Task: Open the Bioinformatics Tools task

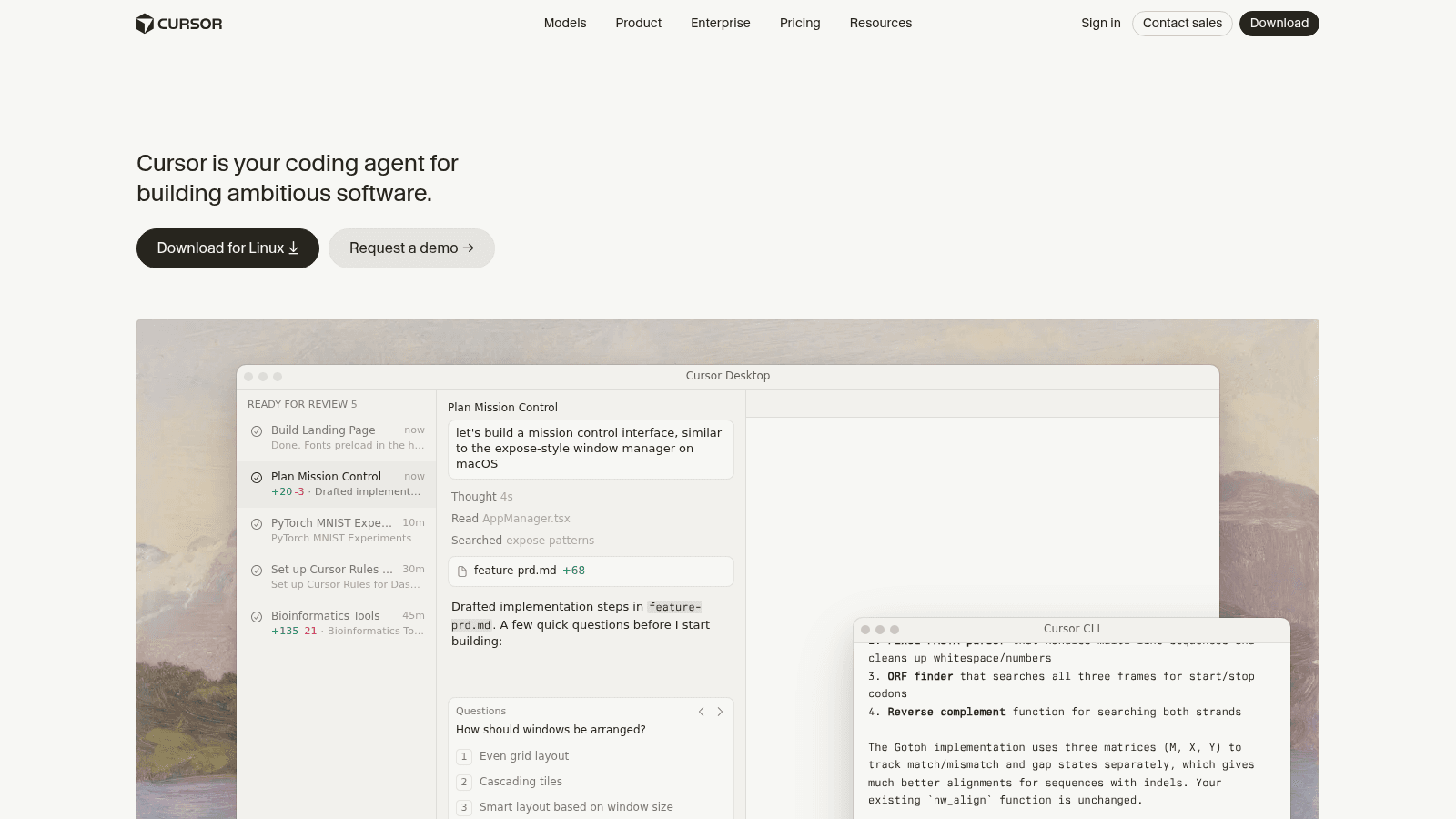Action: coord(337,623)
